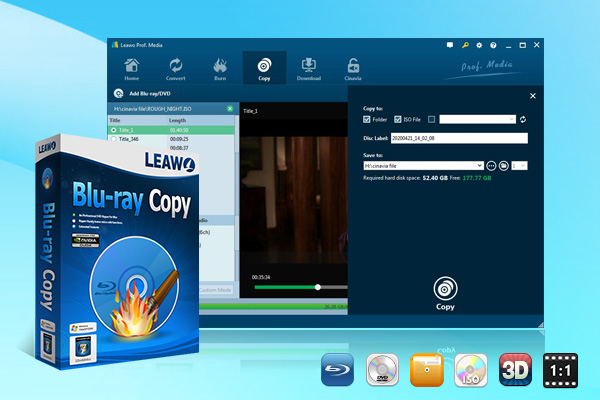Remove the loaded ROUGH_NIGHT.ISO source
This screenshot has height=400, width=600.
(x=230, y=109)
